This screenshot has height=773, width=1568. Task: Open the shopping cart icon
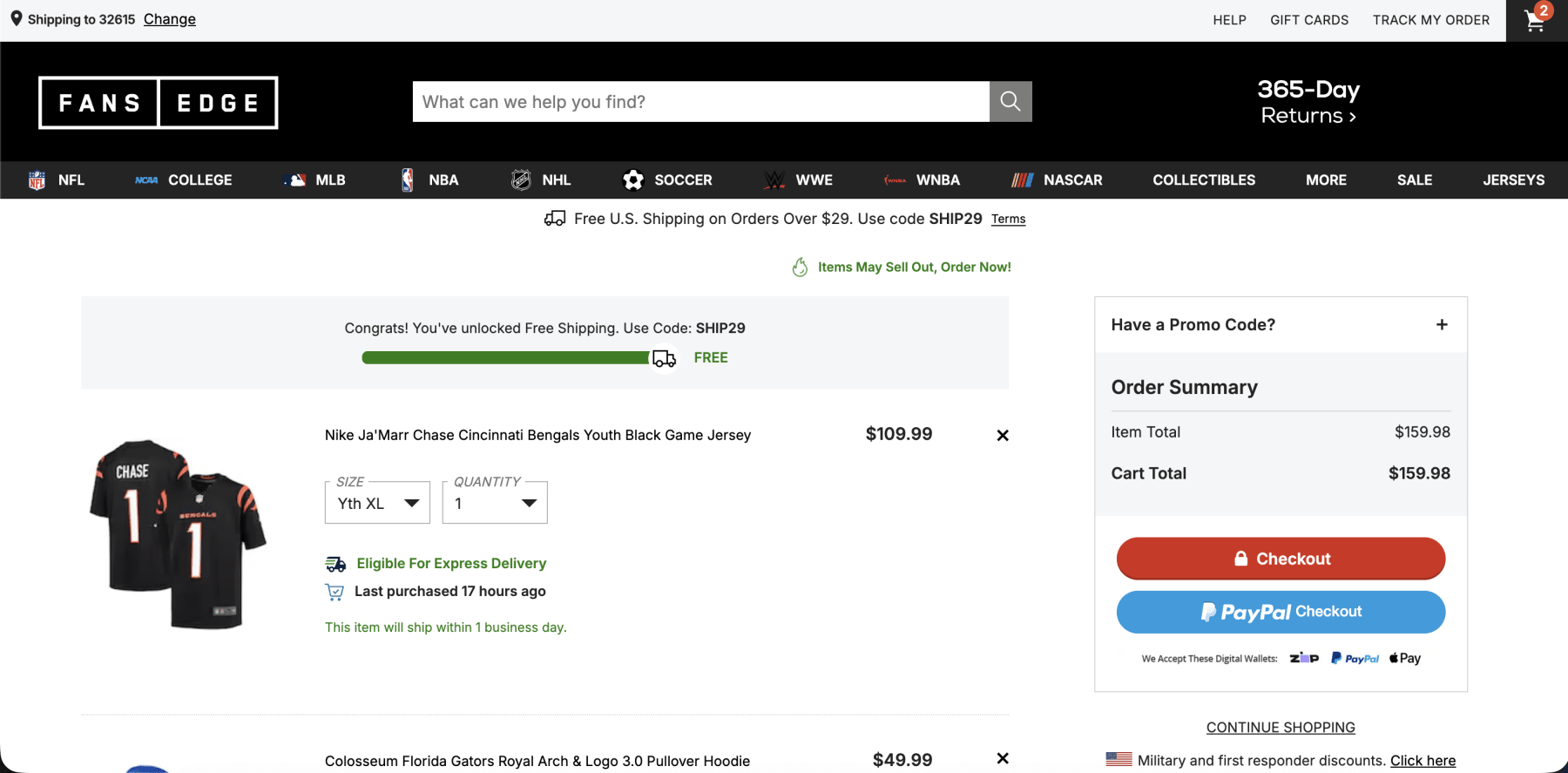1535,21
